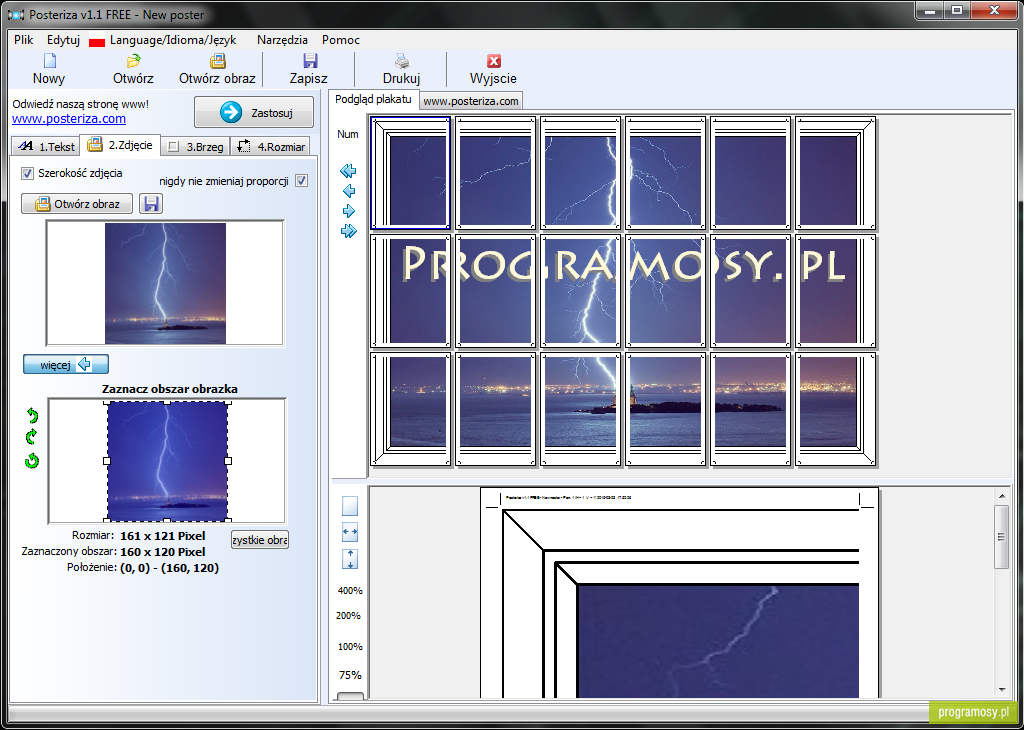Select www.posteriza.com tab
Viewport: 1024px width, 730px height.
pos(471,101)
